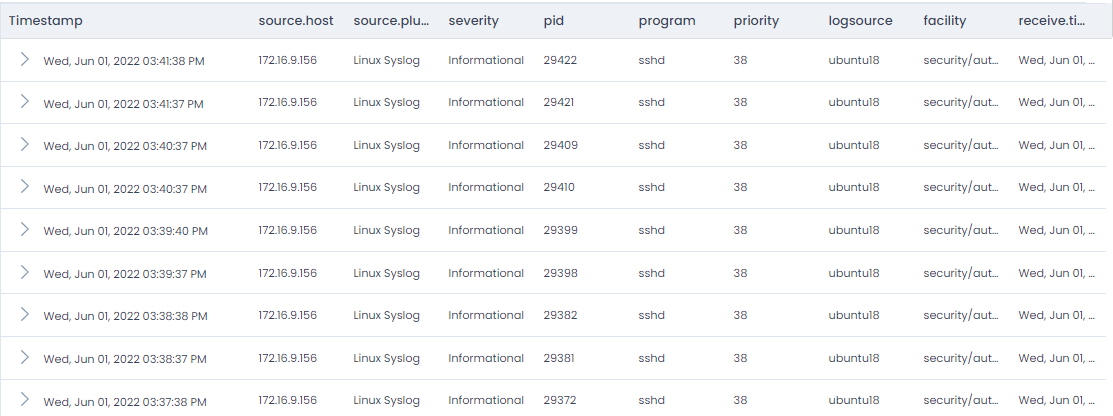Sort by the Timestamp column header

45,21
